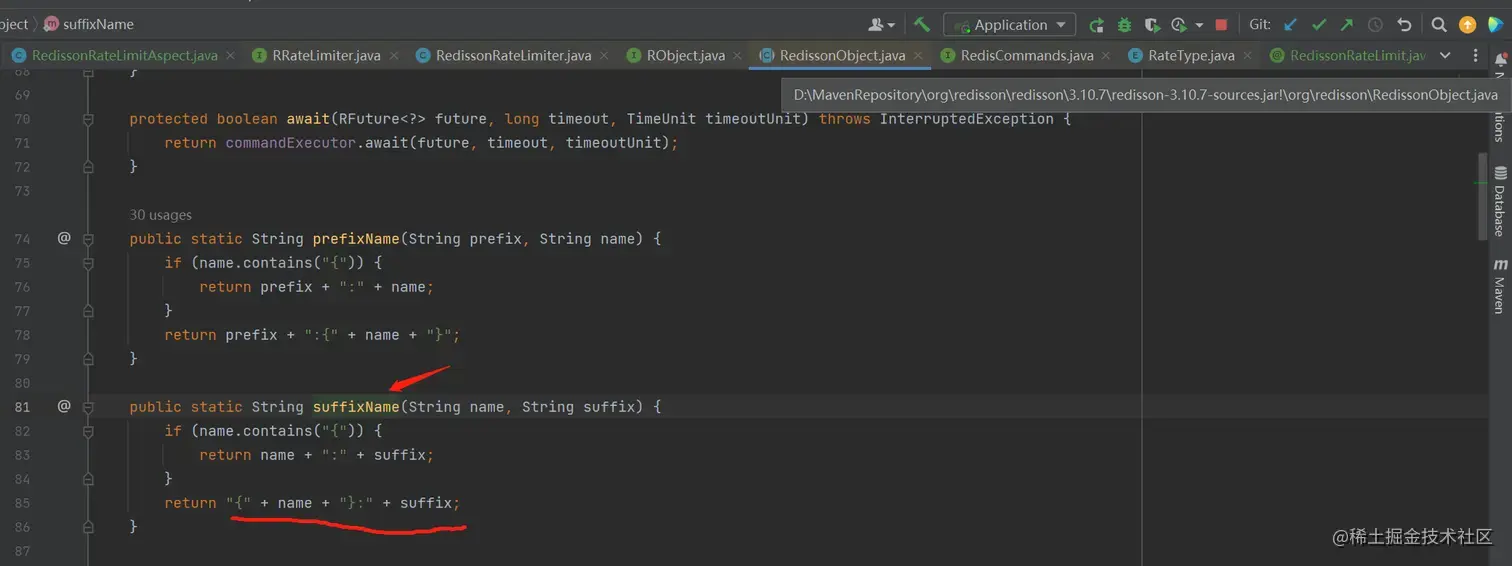Switch to RedissonRateLimitAspect.java tab

click(x=124, y=56)
